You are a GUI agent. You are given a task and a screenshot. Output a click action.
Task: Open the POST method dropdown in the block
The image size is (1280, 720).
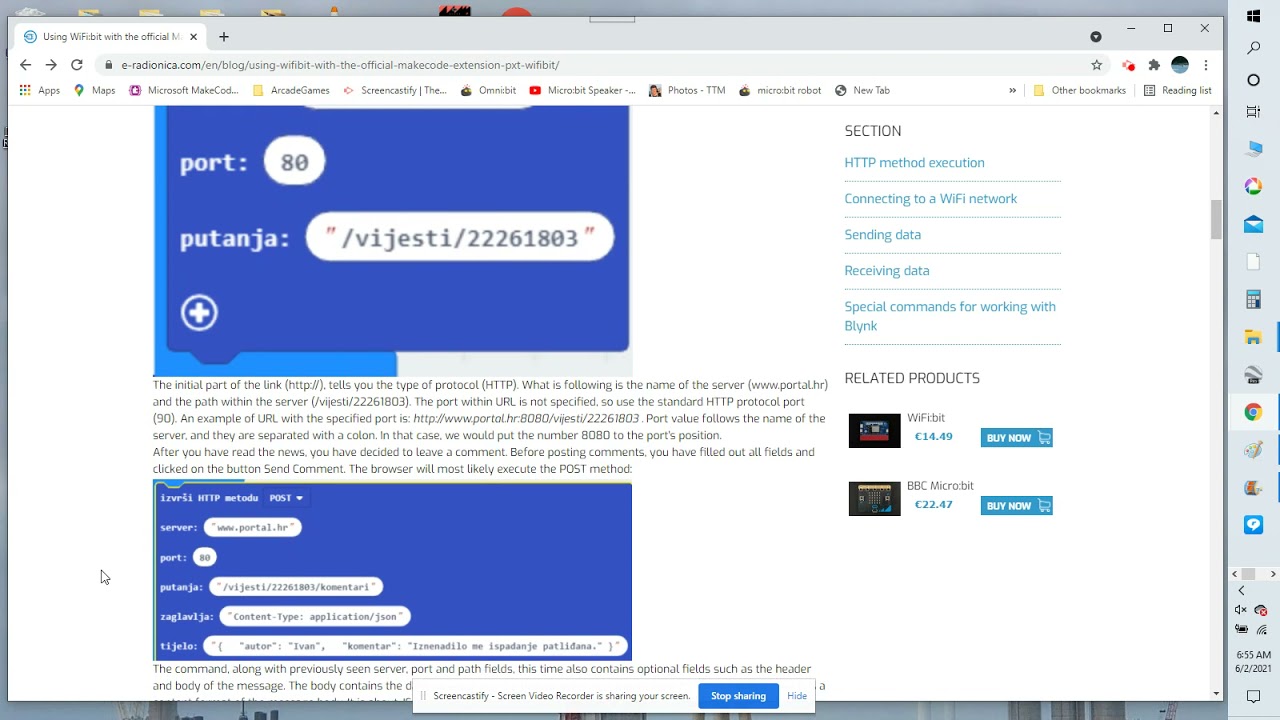pyautogui.click(x=286, y=498)
